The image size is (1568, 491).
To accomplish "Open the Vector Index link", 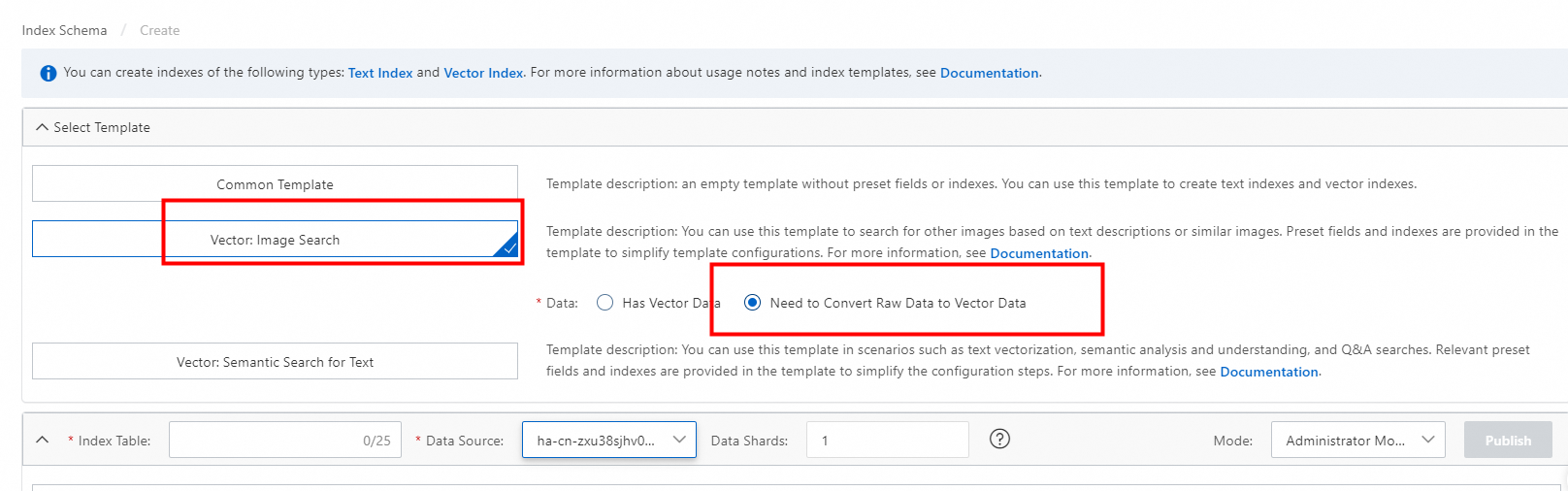I will 483,73.
